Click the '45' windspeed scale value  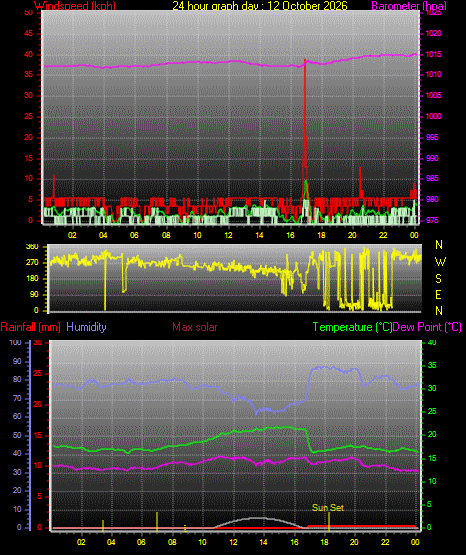tap(28, 34)
